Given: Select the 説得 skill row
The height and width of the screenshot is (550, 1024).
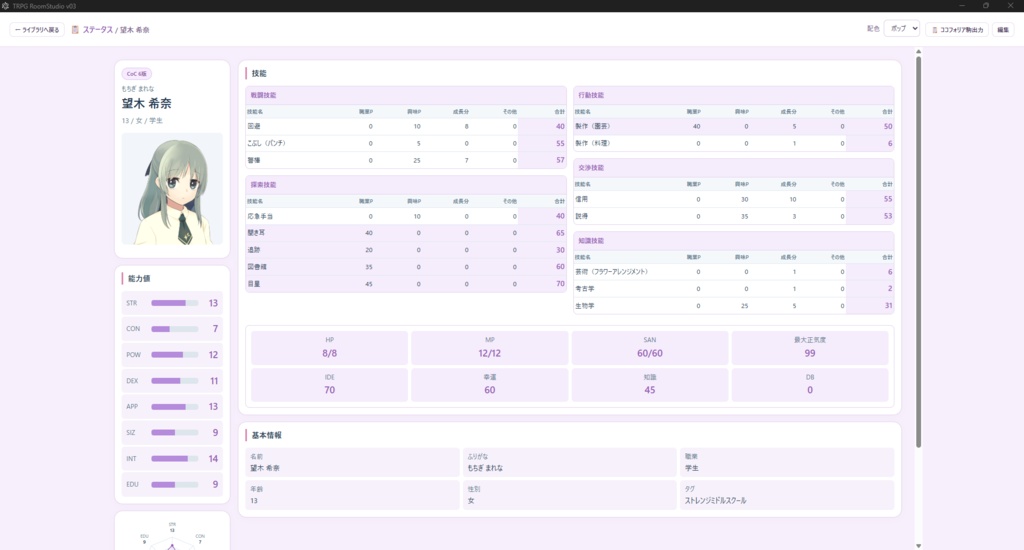Looking at the screenshot, I should pyautogui.click(x=733, y=216).
